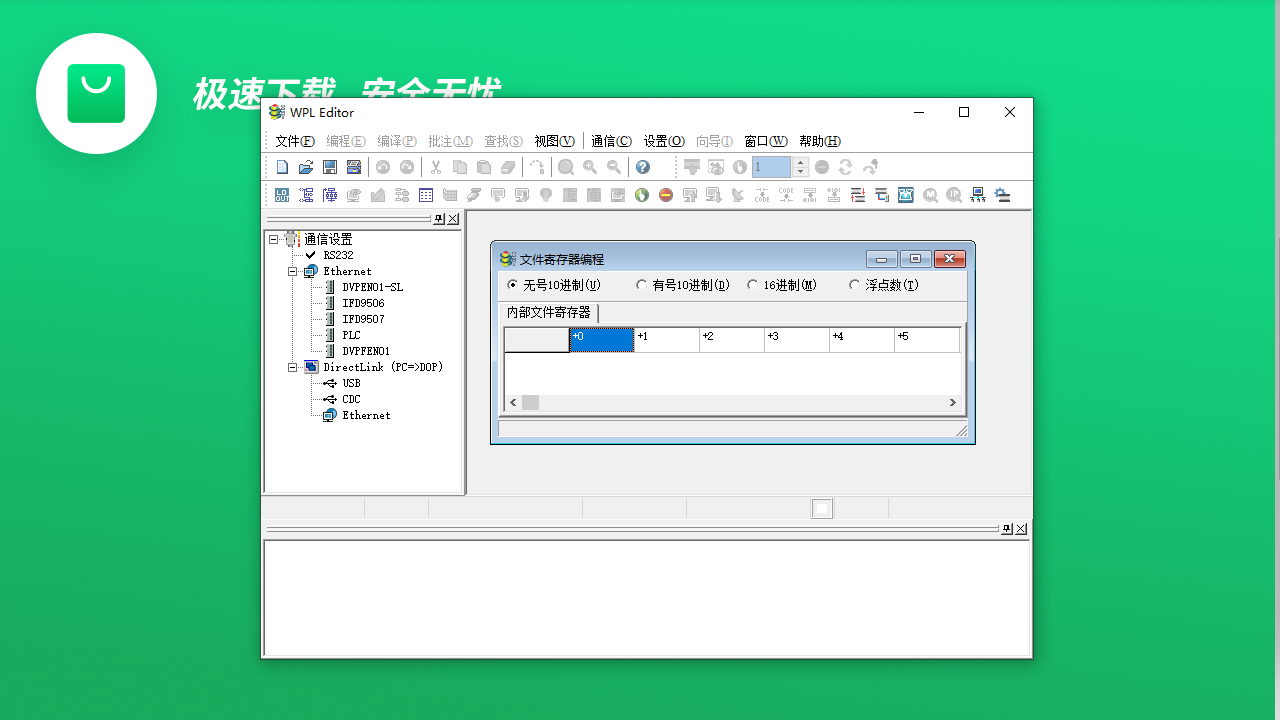Select Ethernet under DirectLink
Image resolution: width=1280 pixels, height=720 pixels.
coord(366,415)
